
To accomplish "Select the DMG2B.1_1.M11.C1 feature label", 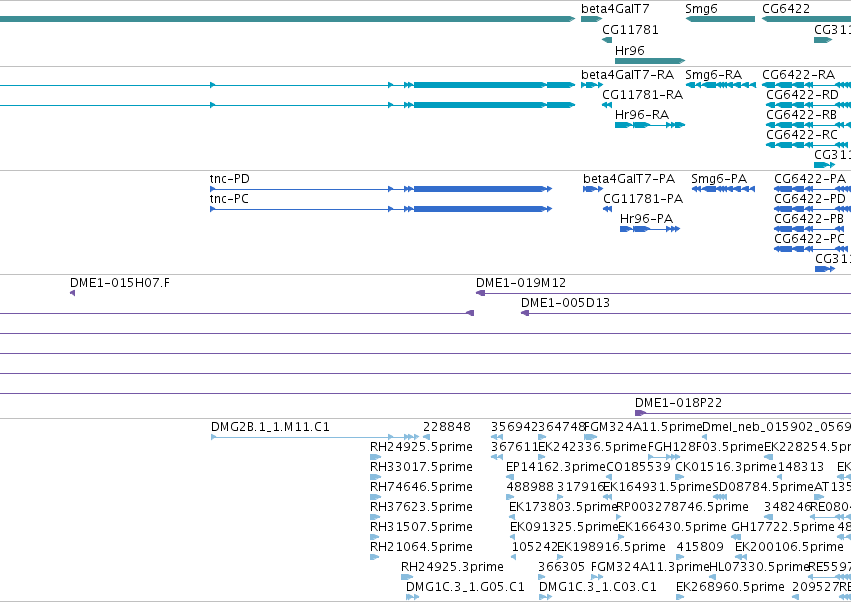I will 270,427.
